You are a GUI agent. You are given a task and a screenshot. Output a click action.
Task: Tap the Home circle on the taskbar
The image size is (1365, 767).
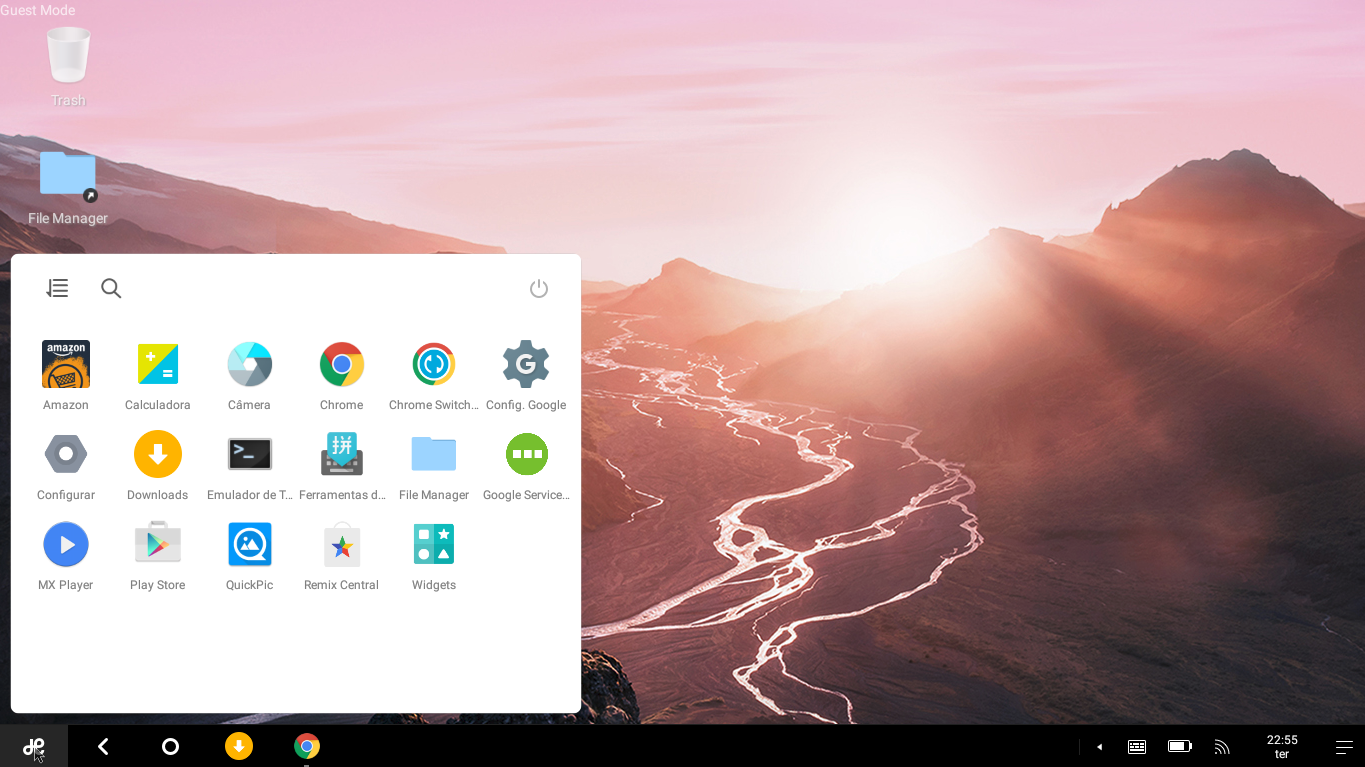(170, 746)
